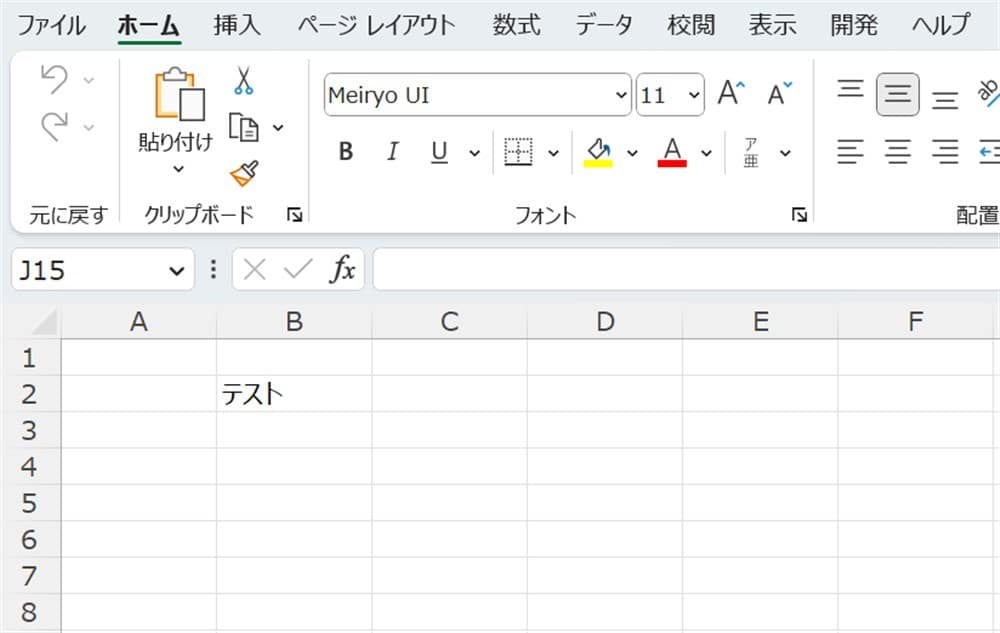Click the Undo arrow icon
Image resolution: width=1000 pixels, height=633 pixels.
[x=55, y=80]
